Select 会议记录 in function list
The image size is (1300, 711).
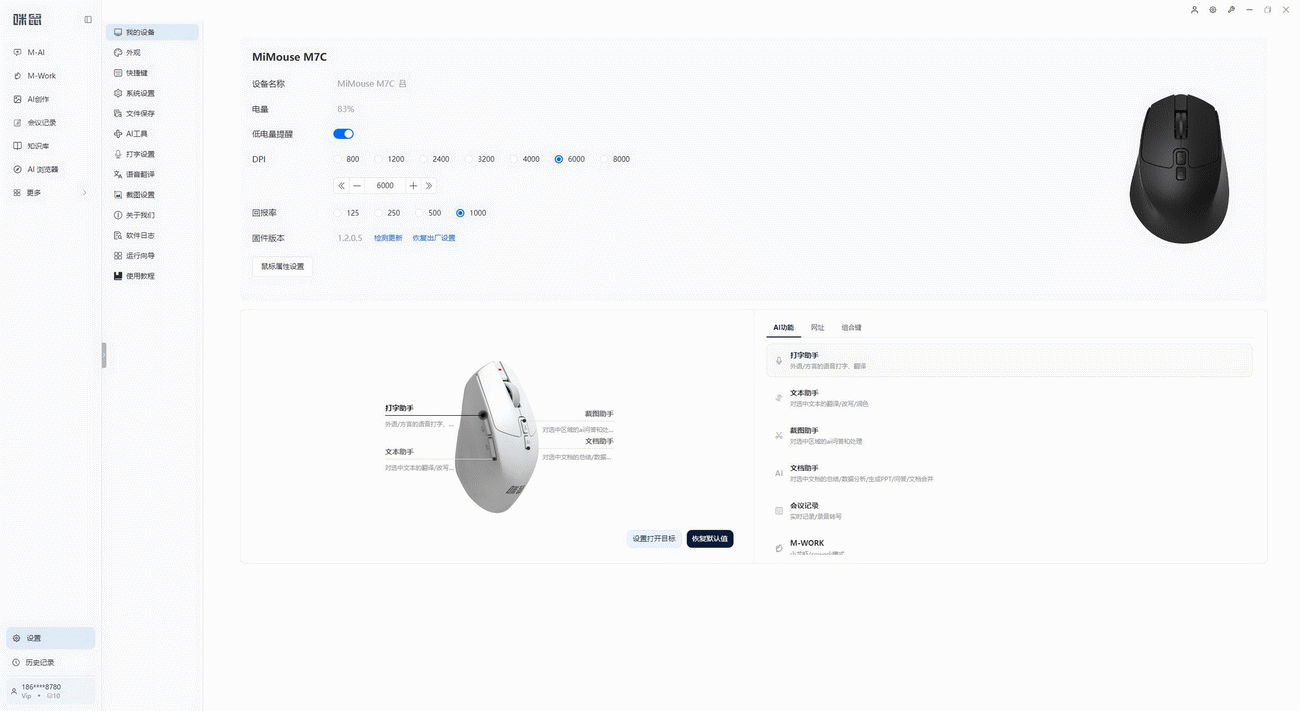(1009, 511)
